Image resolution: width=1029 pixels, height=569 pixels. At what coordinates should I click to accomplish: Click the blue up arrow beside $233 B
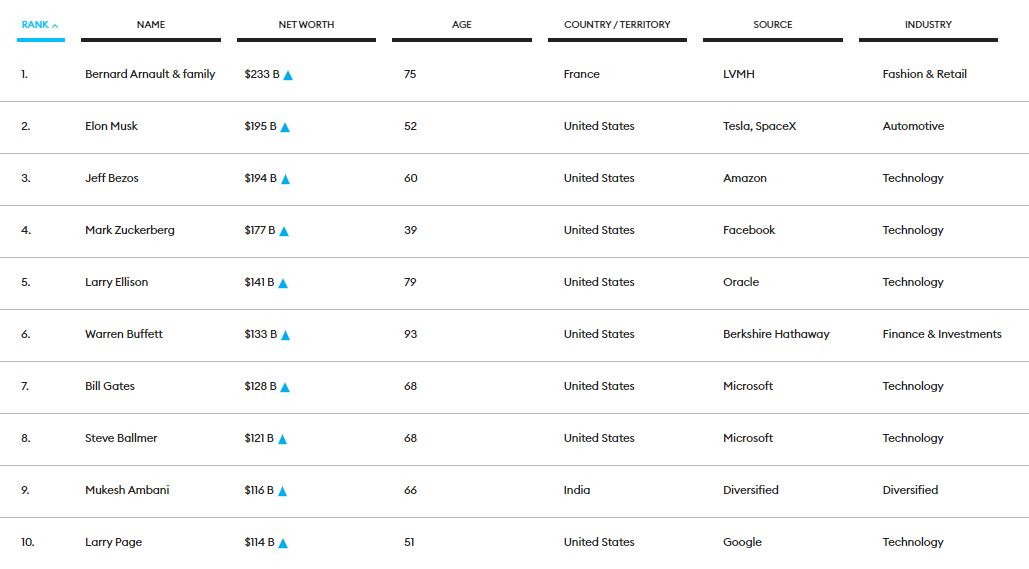pos(288,75)
